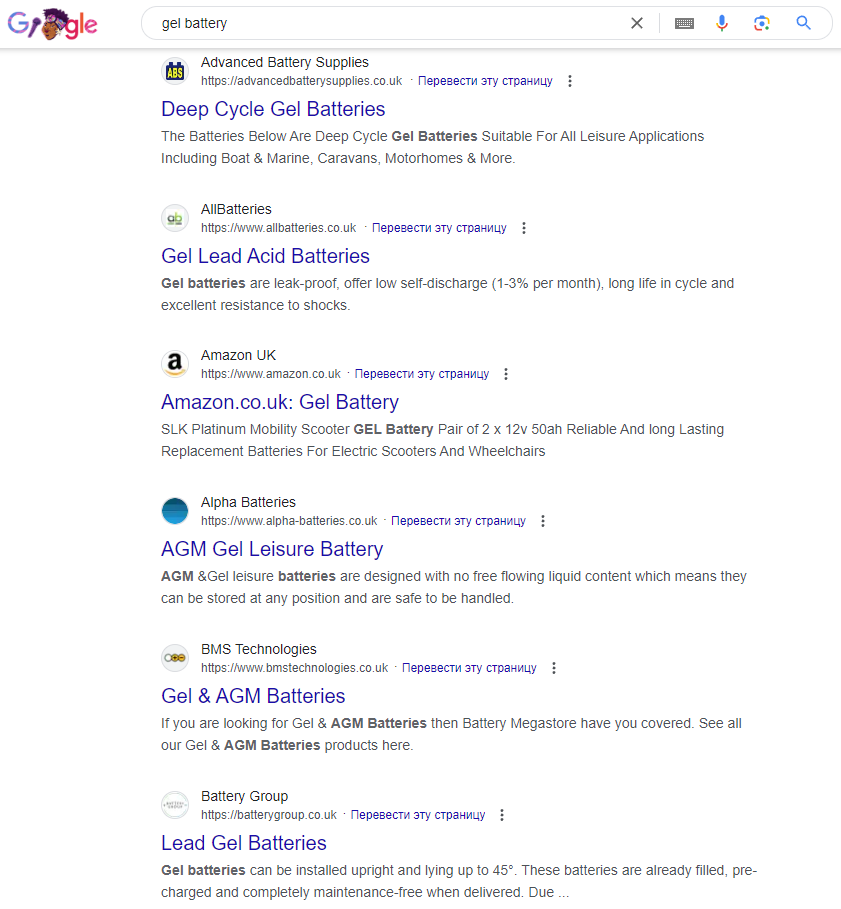Open the on-screen keyboard icon
The height and width of the screenshot is (909, 841).
(x=685, y=23)
